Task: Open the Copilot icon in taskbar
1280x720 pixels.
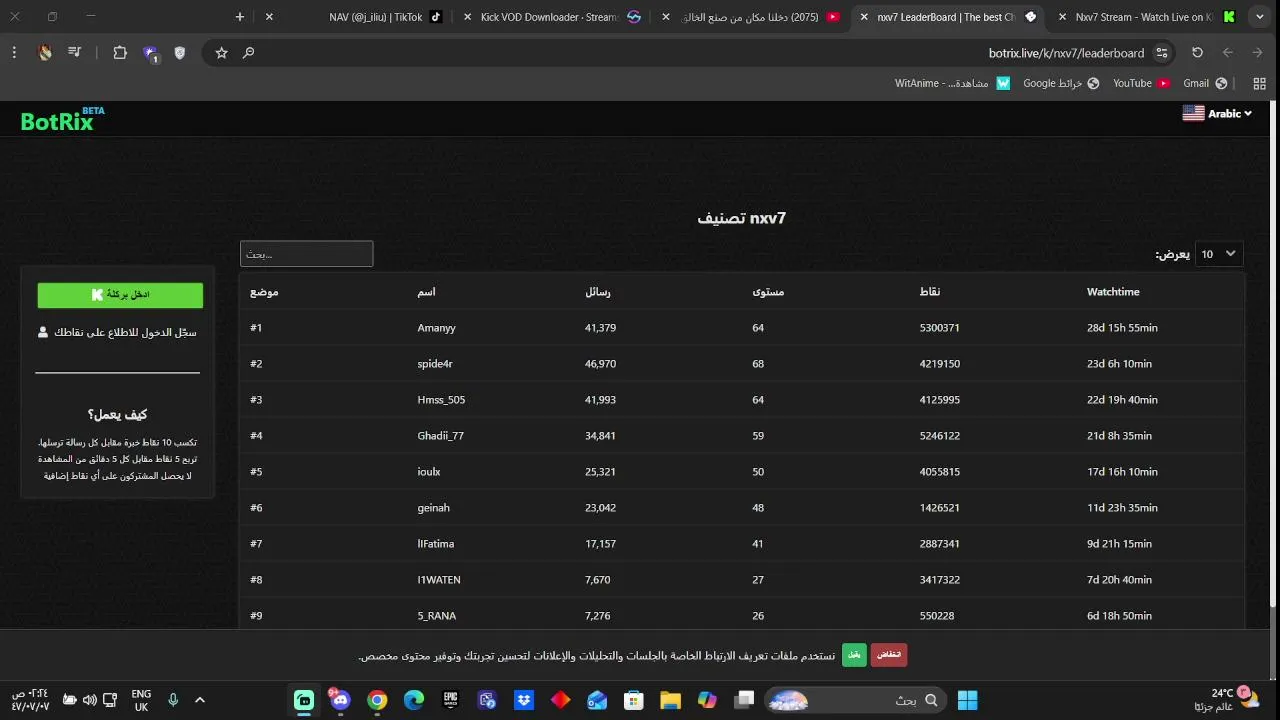Action: click(x=707, y=700)
